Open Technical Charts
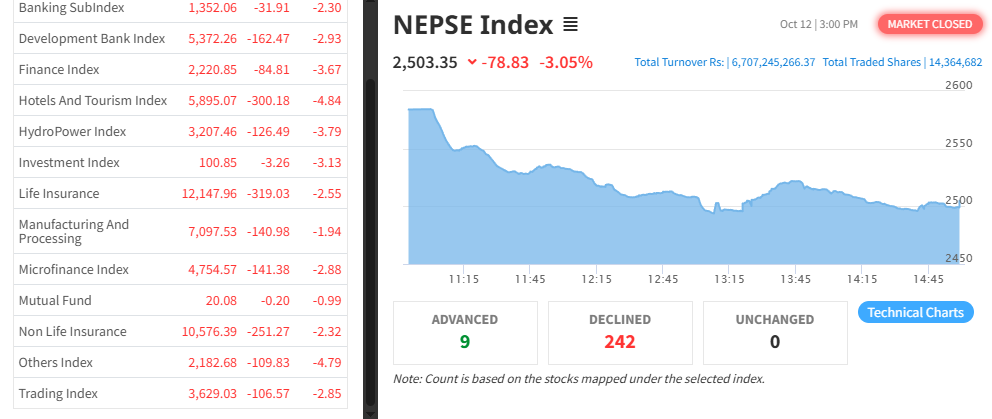The width and height of the screenshot is (992, 419). (x=915, y=312)
